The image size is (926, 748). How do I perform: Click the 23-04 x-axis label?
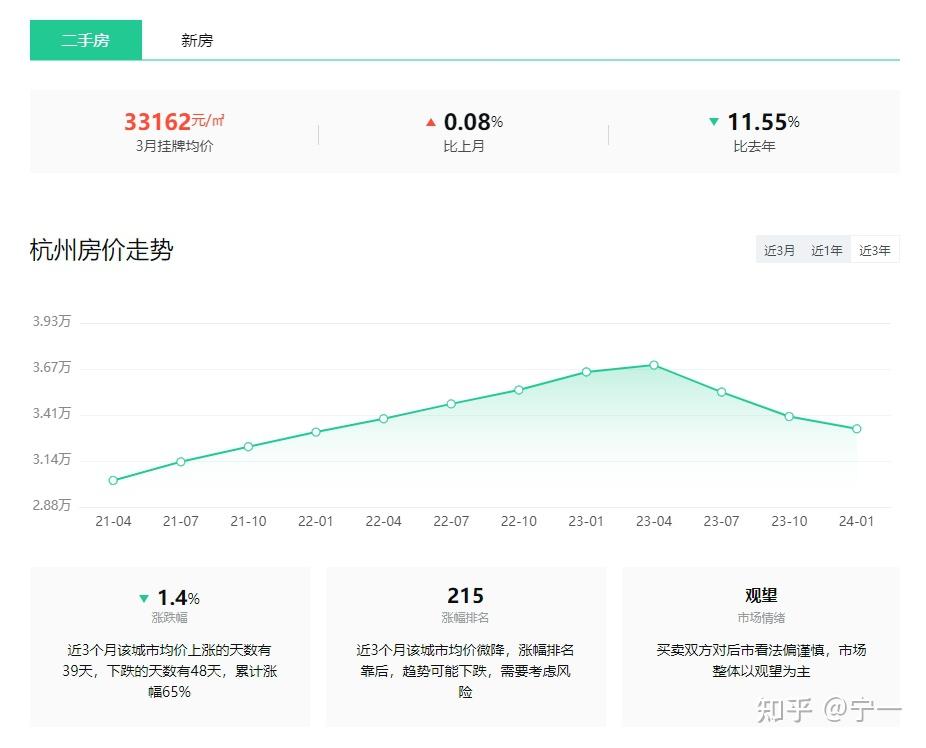pos(654,521)
